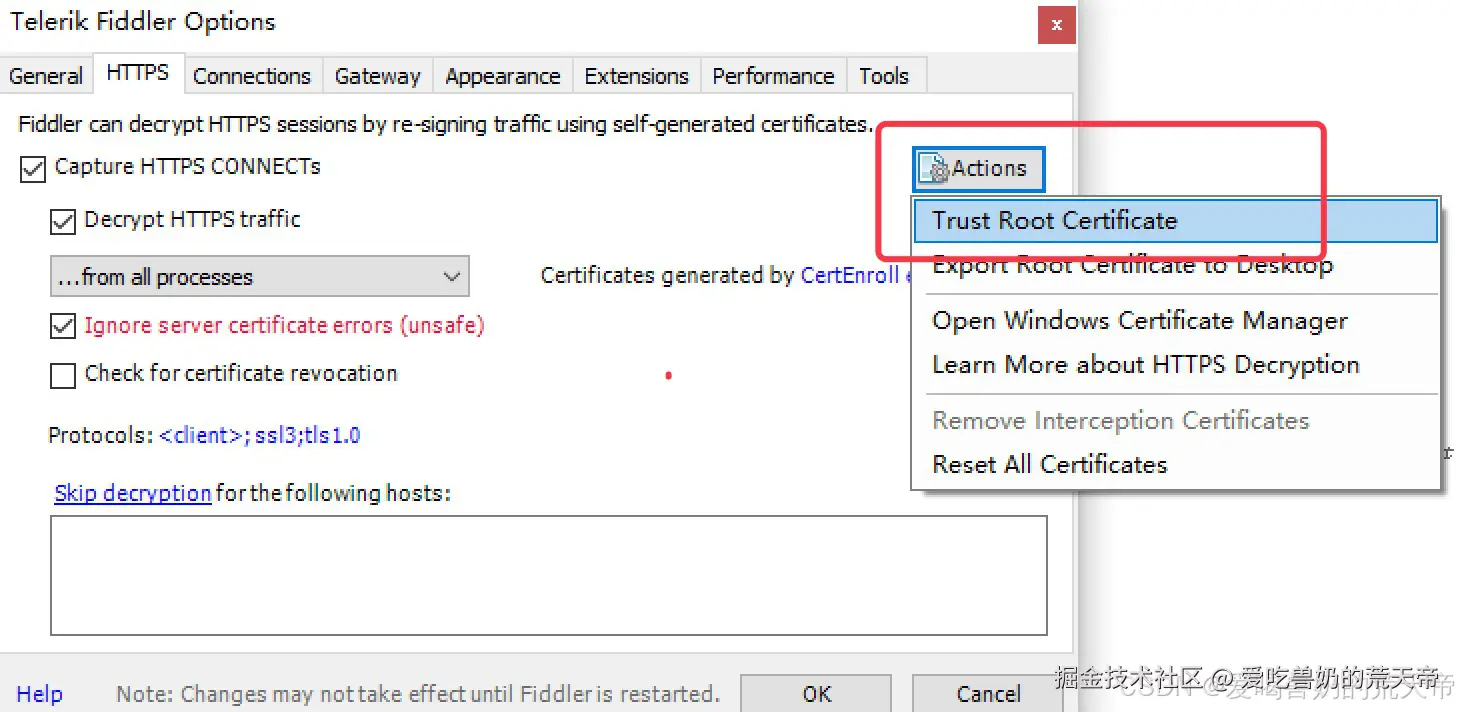The width and height of the screenshot is (1460, 712).
Task: Switch to the Extensions tab
Action: pos(637,76)
